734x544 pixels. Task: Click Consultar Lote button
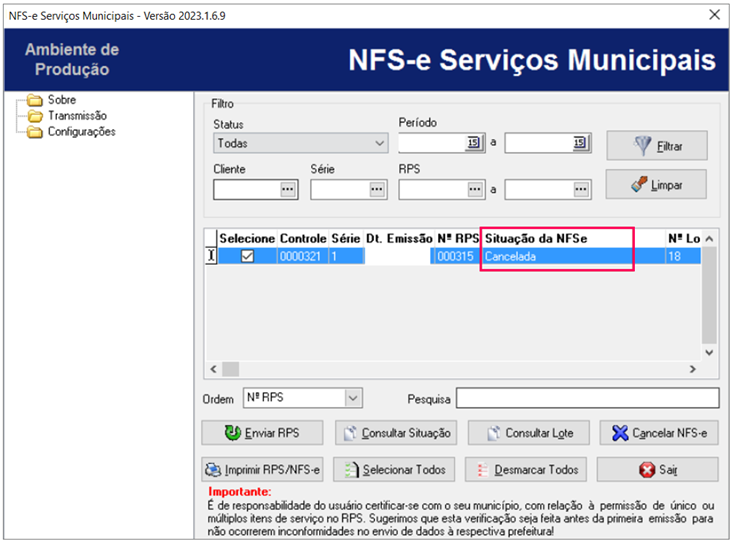pos(527,433)
